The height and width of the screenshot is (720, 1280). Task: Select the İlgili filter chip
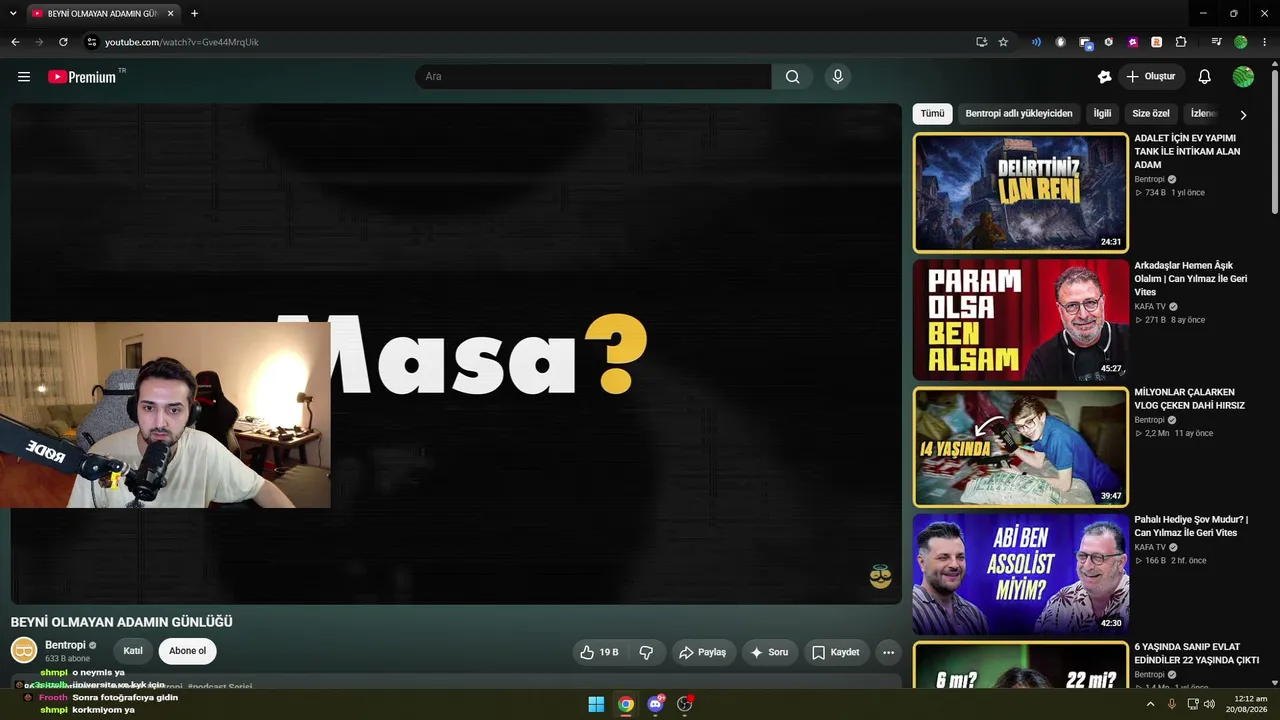(1102, 114)
